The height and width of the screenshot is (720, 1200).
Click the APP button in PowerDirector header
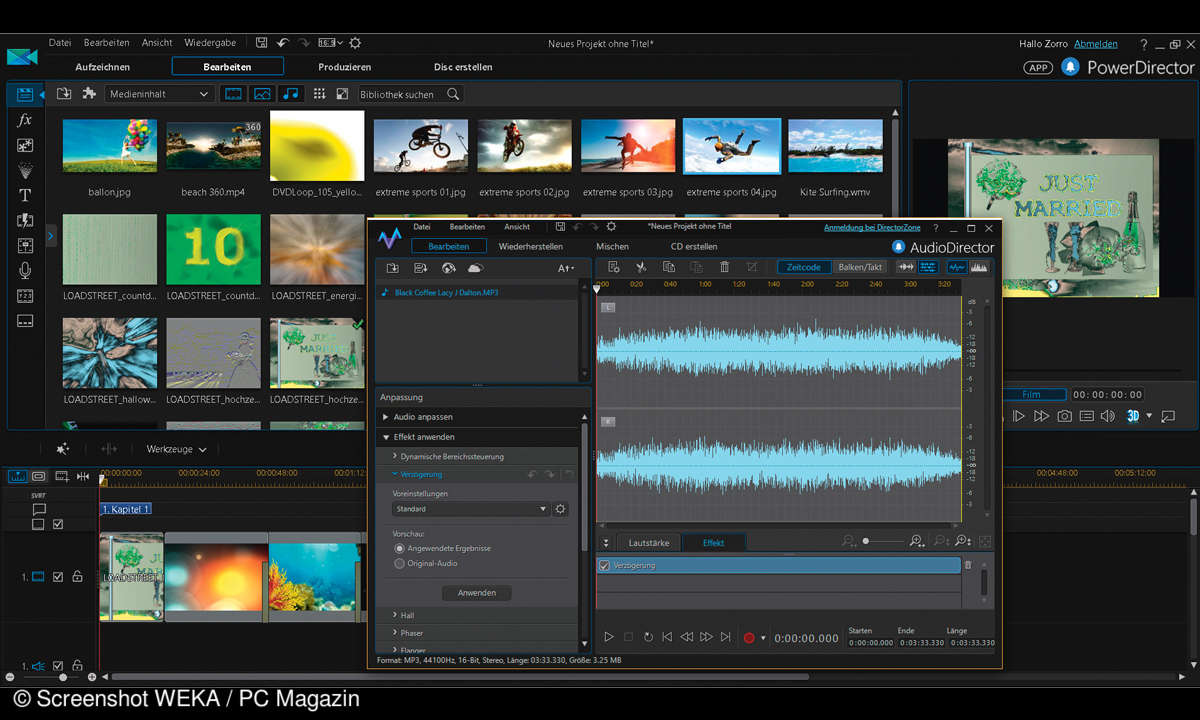[x=1038, y=67]
